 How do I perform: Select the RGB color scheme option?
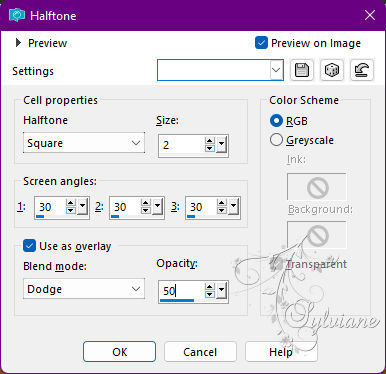click(276, 121)
